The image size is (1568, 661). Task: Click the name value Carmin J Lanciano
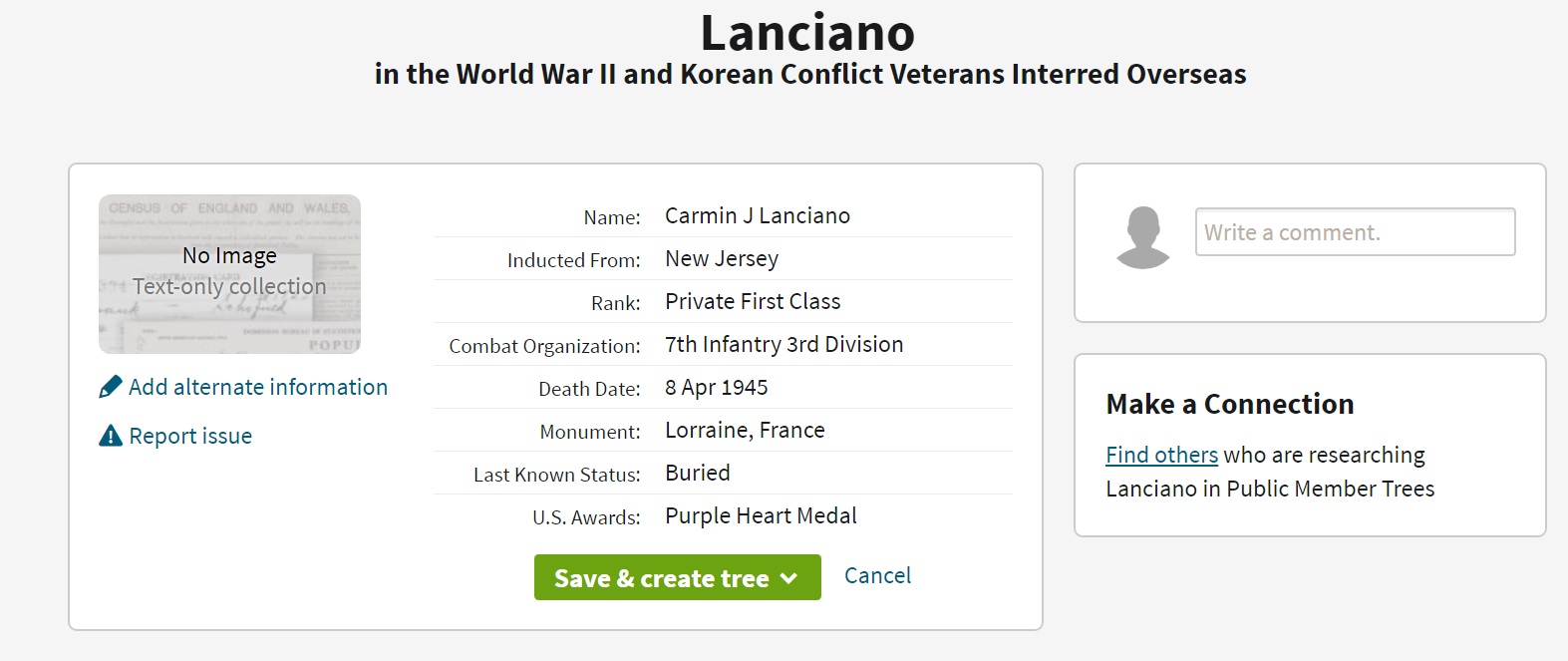(758, 215)
